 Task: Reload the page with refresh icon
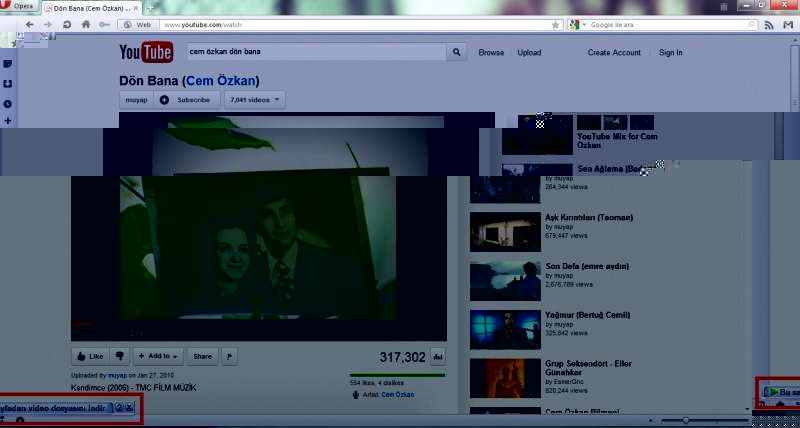click(x=67, y=24)
